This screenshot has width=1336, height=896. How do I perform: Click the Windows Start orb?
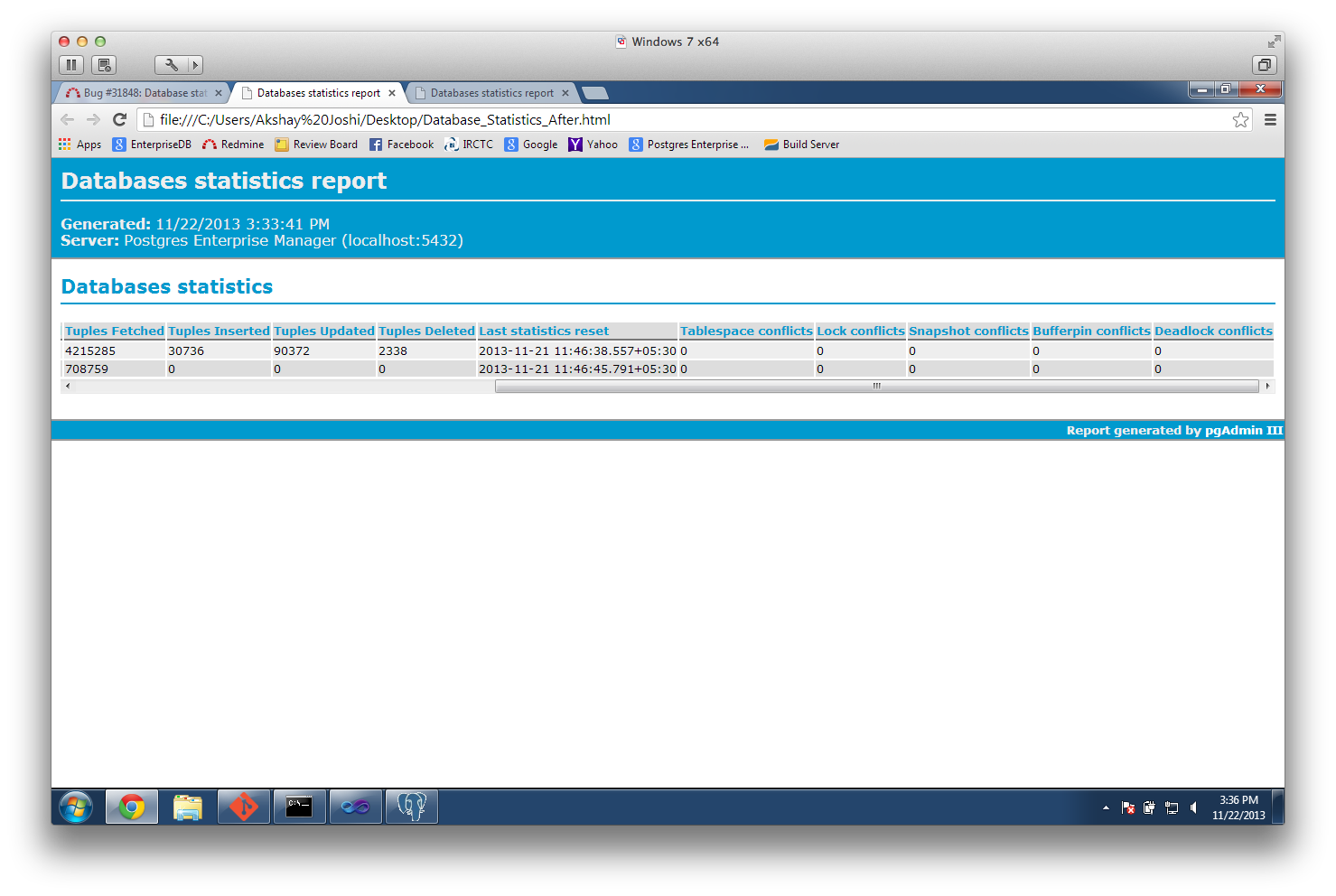click(x=76, y=807)
